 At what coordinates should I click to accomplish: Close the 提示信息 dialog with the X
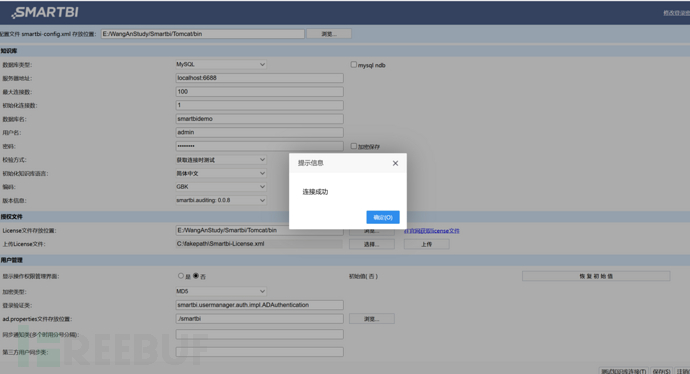click(395, 163)
